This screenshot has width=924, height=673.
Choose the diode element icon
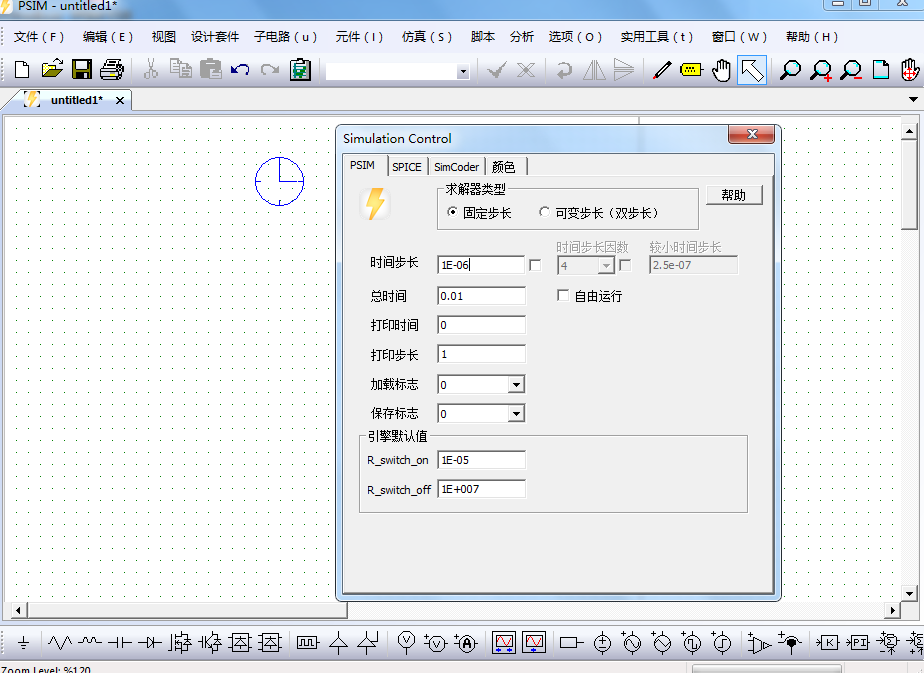click(x=150, y=643)
